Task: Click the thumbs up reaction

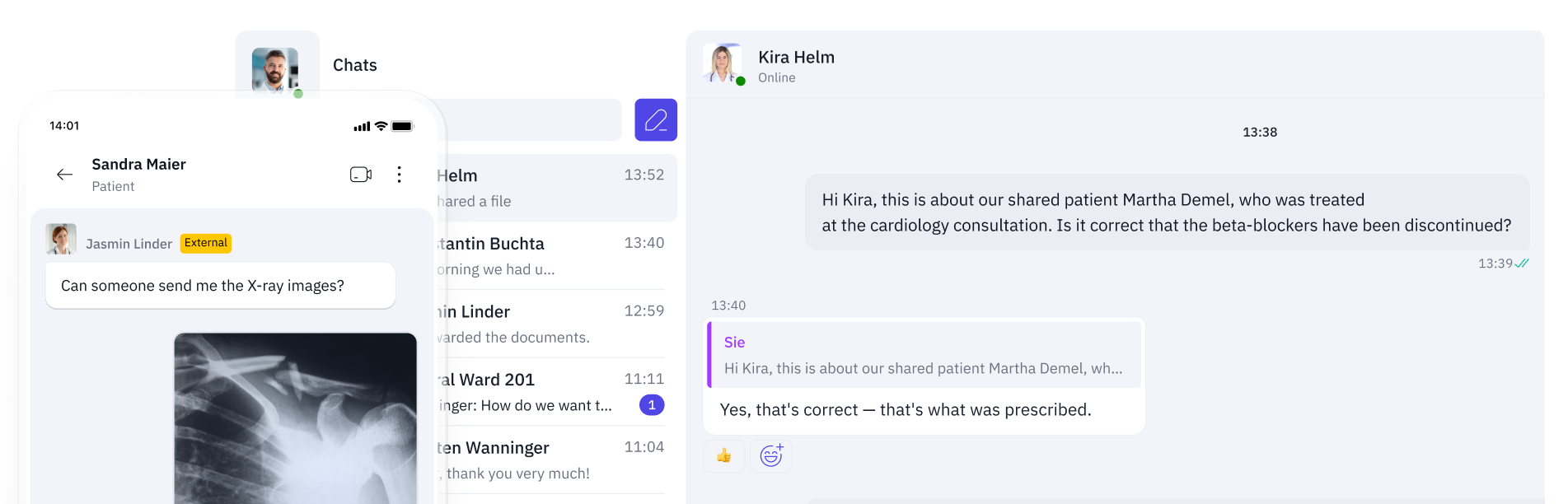Action: (x=724, y=455)
